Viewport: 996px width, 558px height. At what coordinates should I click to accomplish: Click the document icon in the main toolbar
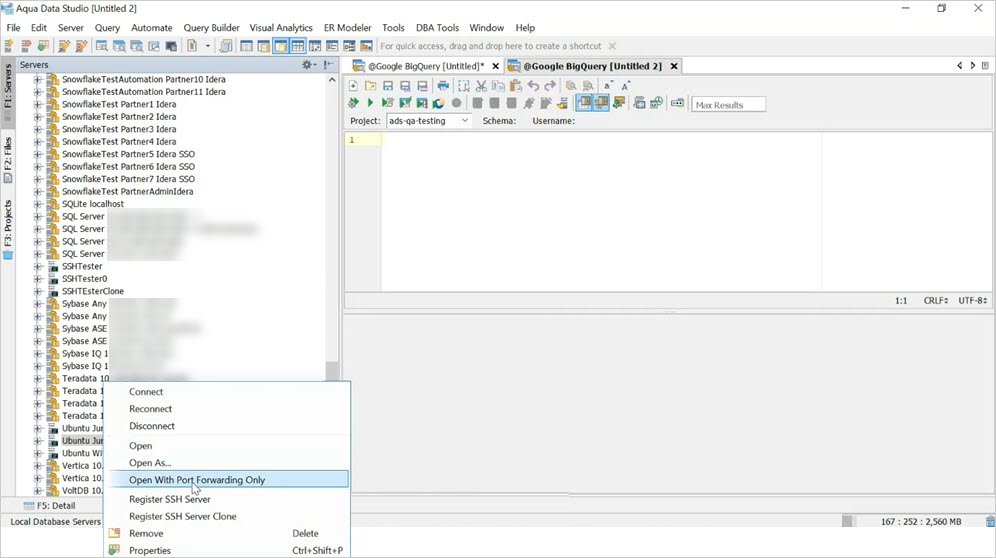tap(192, 46)
